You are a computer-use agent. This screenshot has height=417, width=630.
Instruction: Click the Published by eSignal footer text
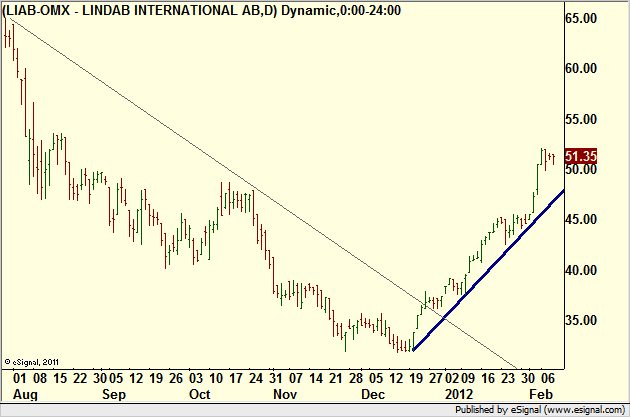[540, 410]
